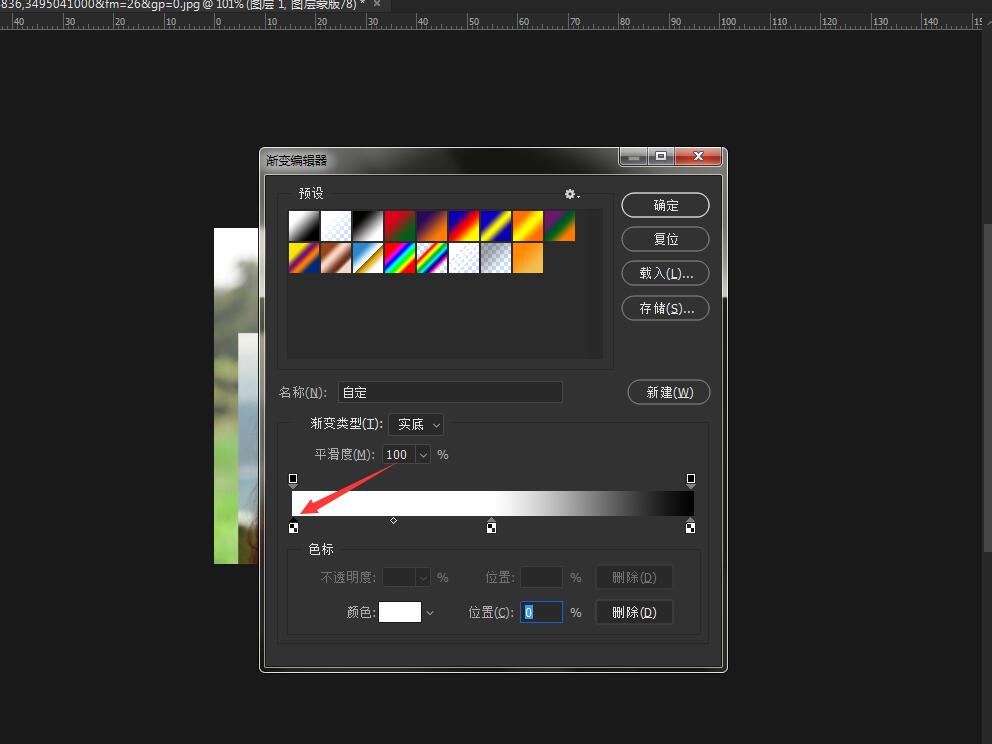Click the color midpoint diamond below gradient
This screenshot has height=744, width=992.
393,521
